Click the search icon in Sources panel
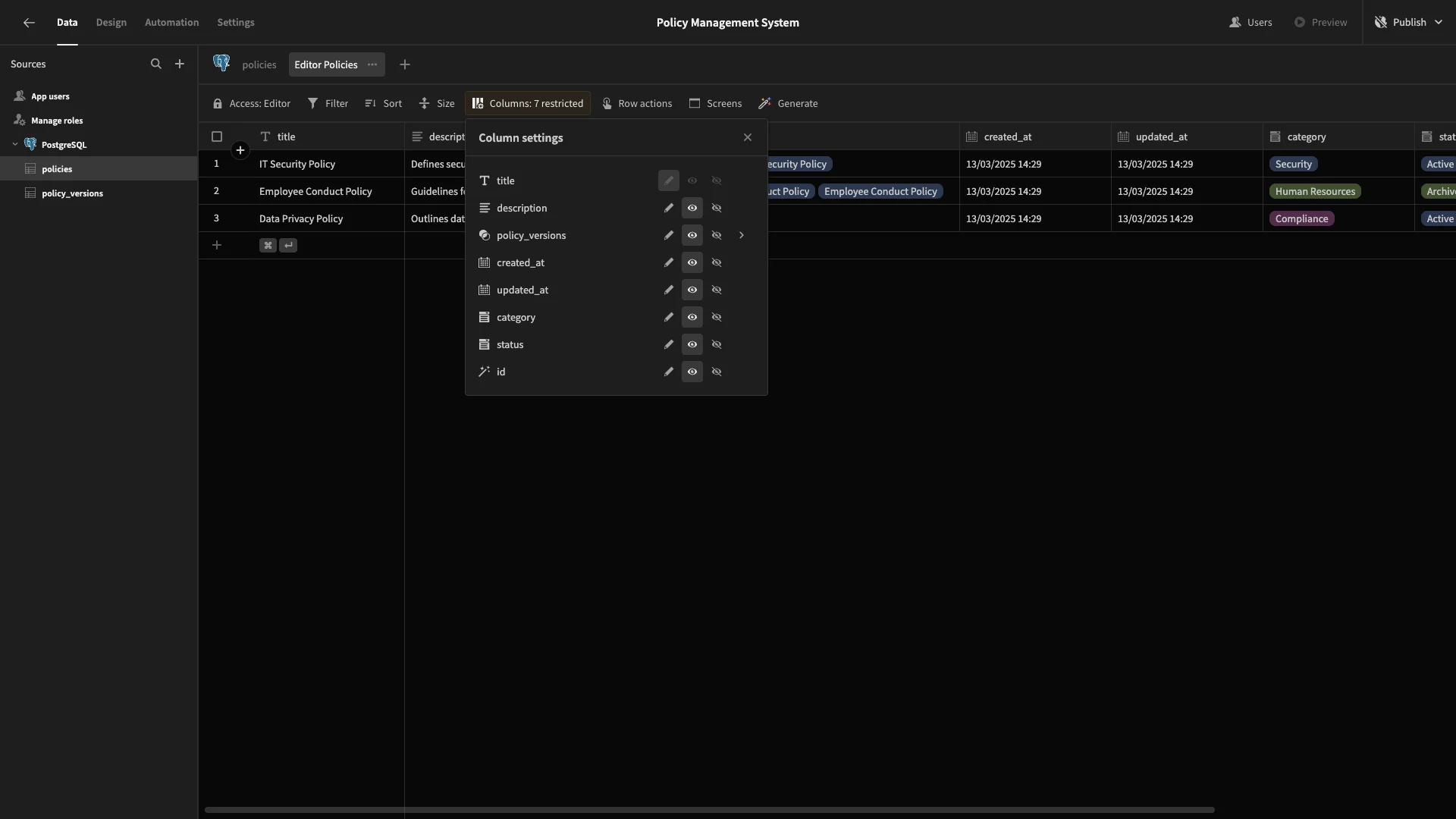 [155, 64]
